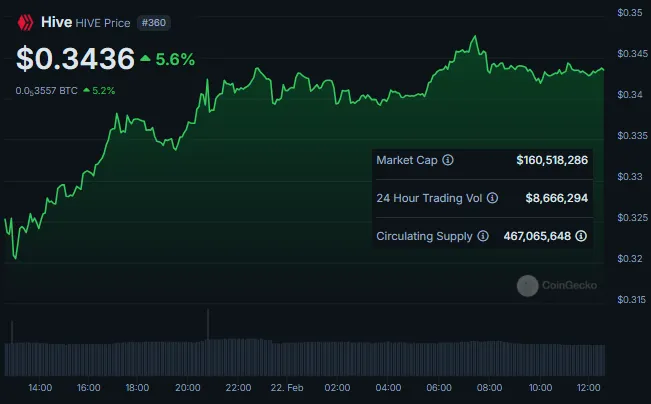Screen dimensions: 651x404
Task: Click the price chart's highest peak before 08:00
Action: coord(475,37)
